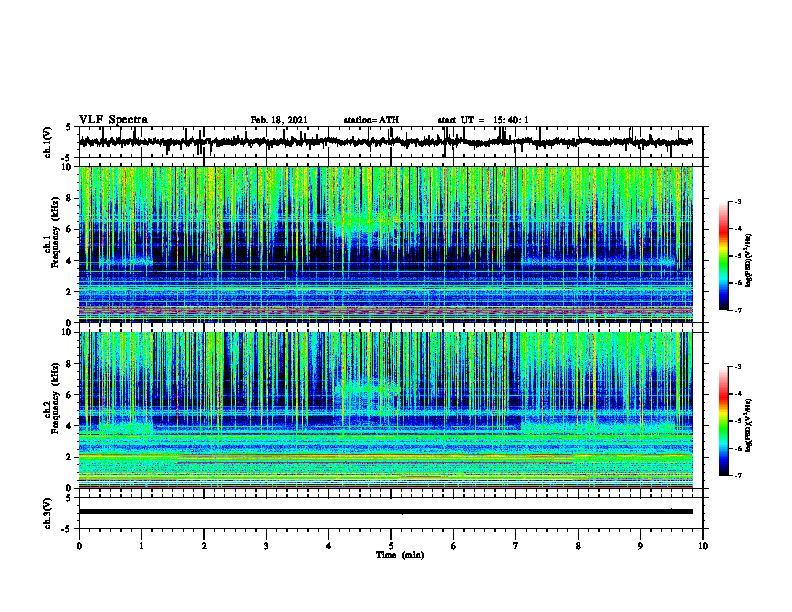Click the time-axis tick label "0"
This screenshot has height=612, width=792.
tap(79, 546)
